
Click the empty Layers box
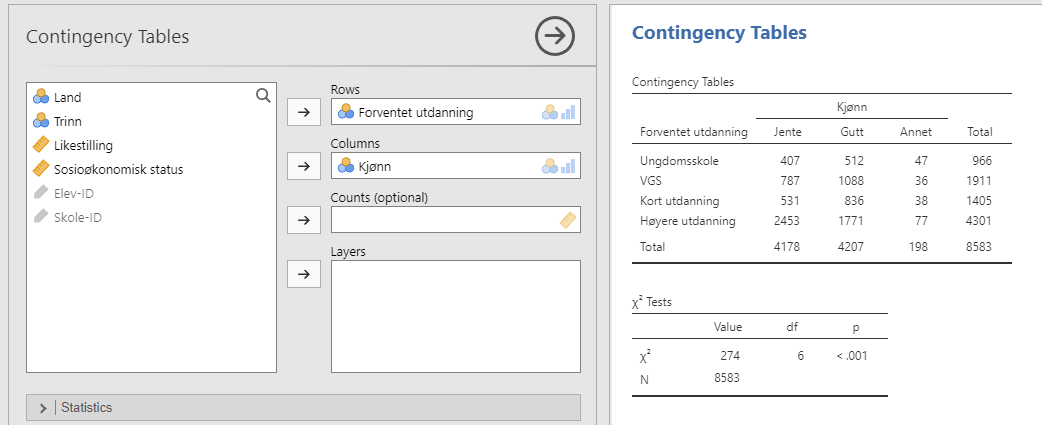pyautogui.click(x=455, y=315)
